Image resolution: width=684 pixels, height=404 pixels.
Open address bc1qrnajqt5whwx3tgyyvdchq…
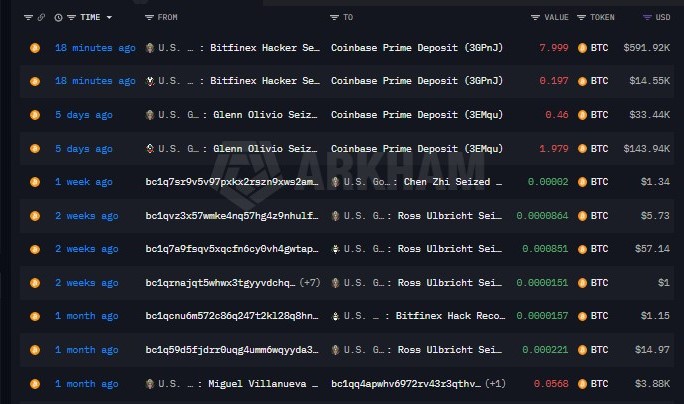220,283
